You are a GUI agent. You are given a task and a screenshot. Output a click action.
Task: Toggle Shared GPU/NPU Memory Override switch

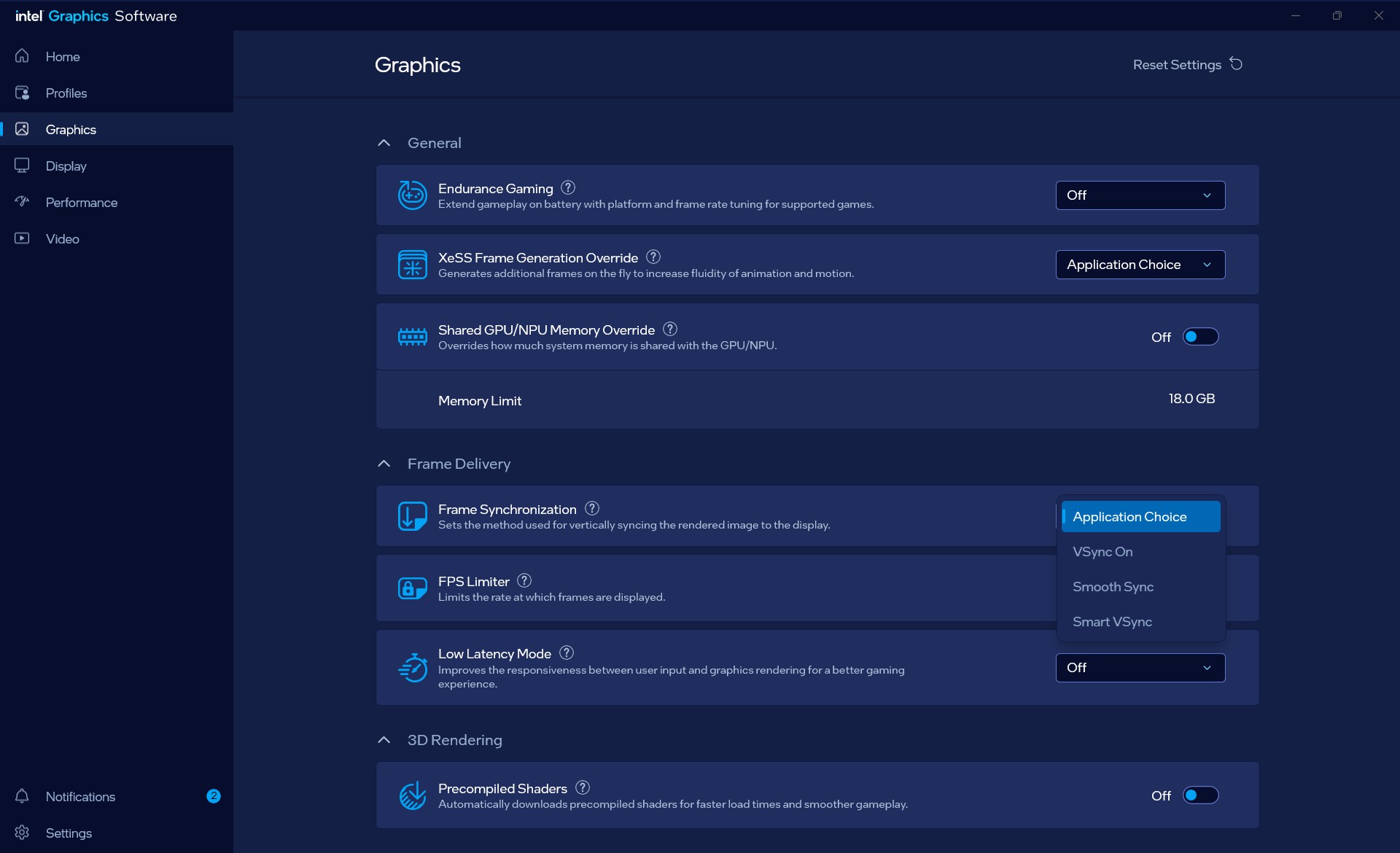pos(1200,337)
